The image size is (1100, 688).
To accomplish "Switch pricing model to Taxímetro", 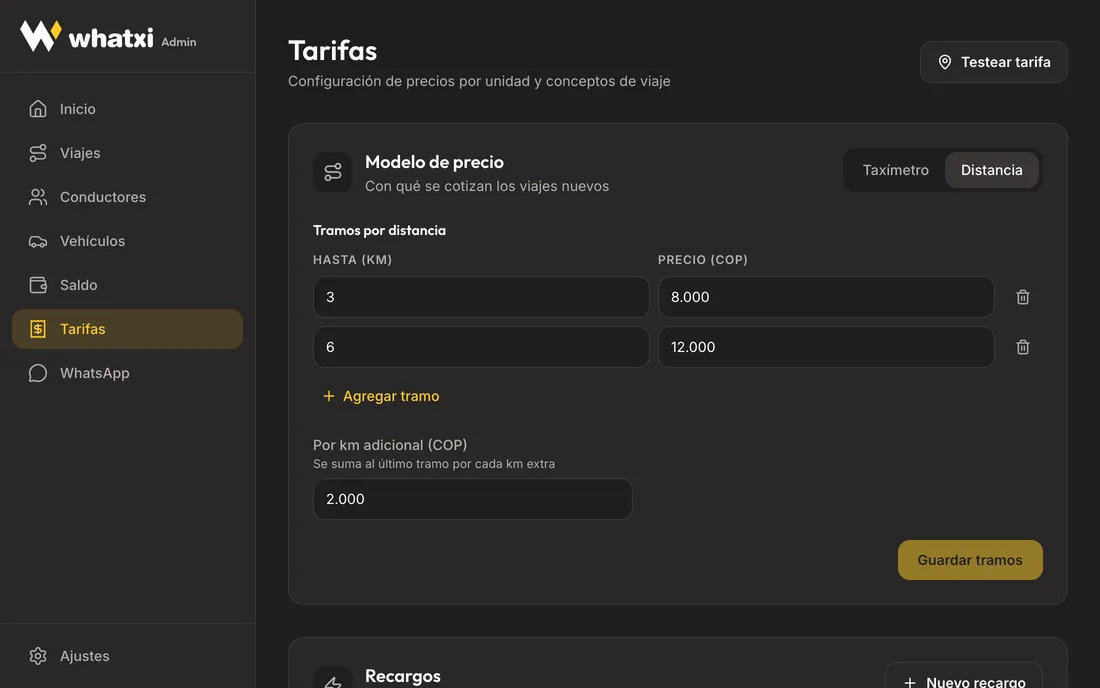I will (x=895, y=170).
